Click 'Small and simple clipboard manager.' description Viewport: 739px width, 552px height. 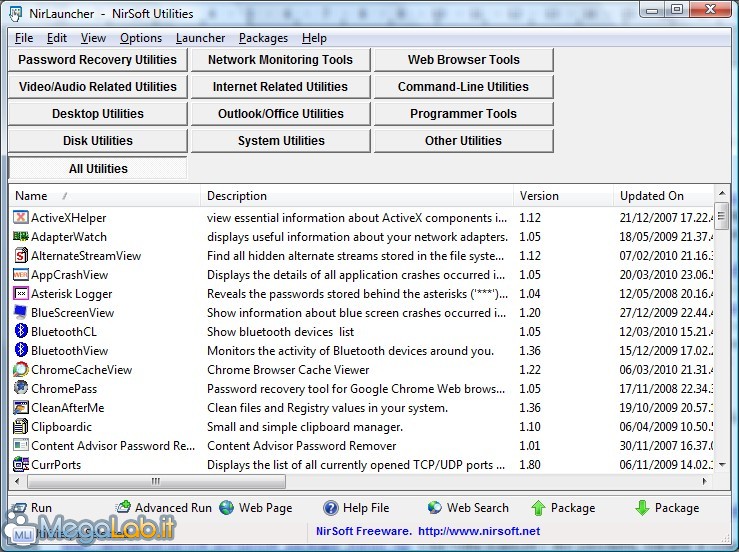(305, 427)
